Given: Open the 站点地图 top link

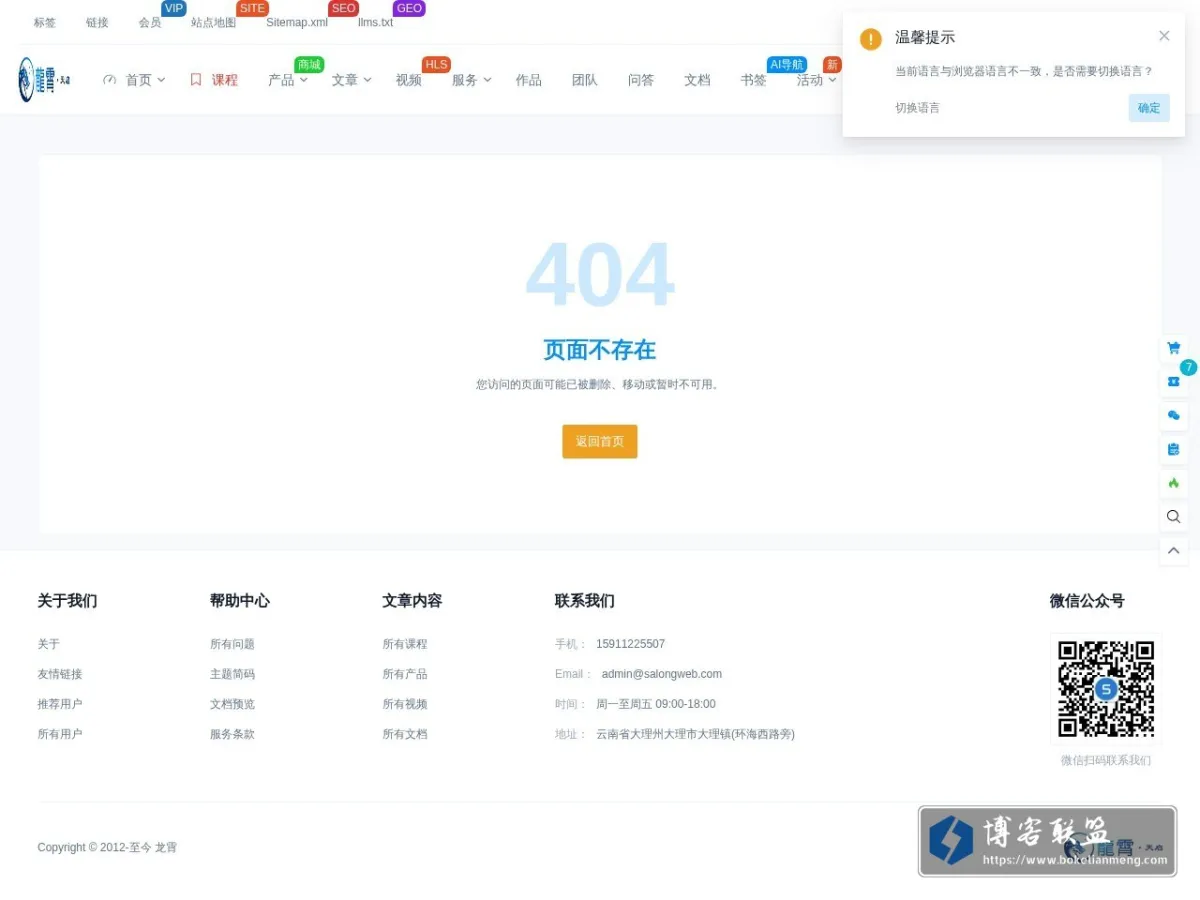Looking at the screenshot, I should click(x=214, y=22).
